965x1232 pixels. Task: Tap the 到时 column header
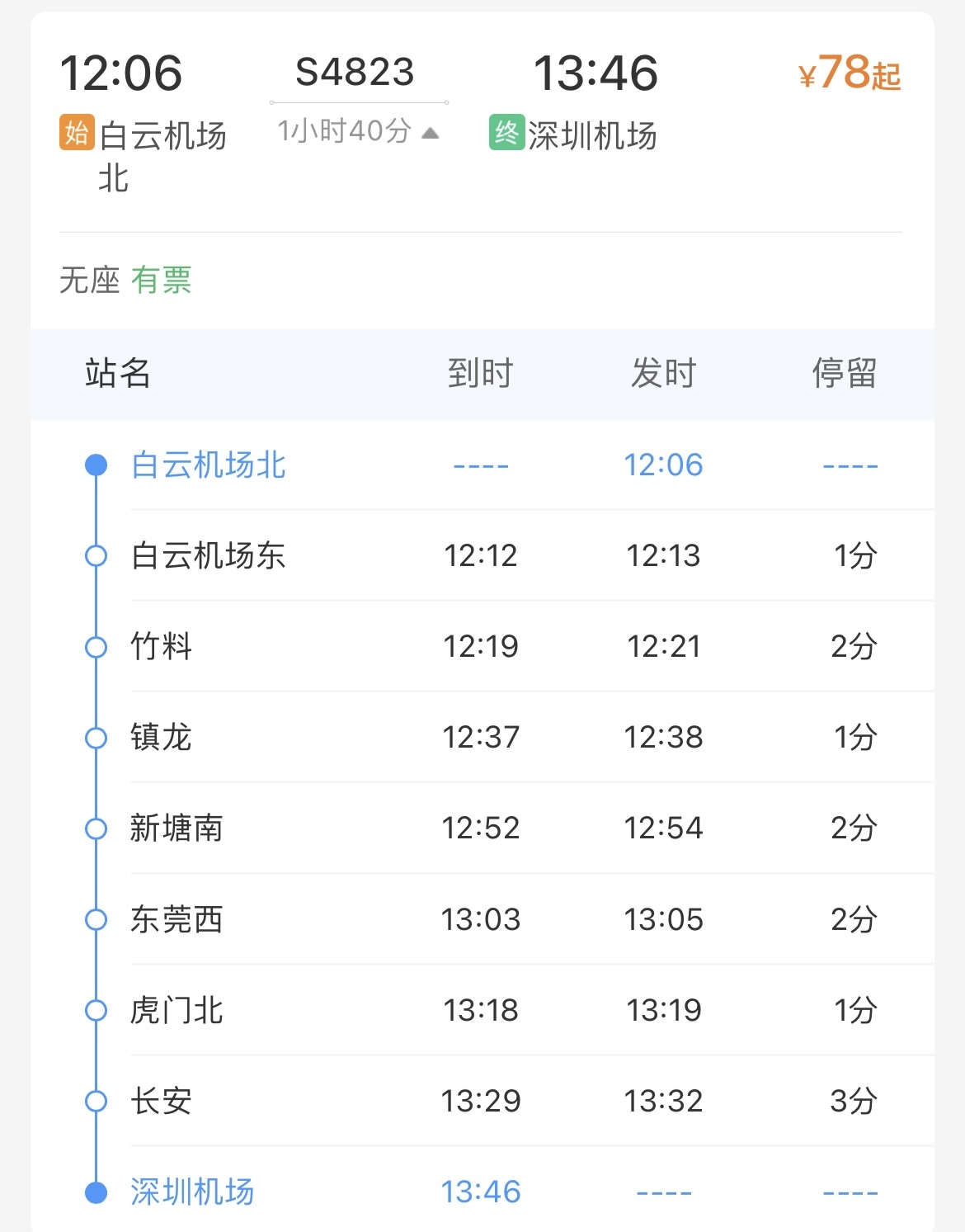click(481, 373)
